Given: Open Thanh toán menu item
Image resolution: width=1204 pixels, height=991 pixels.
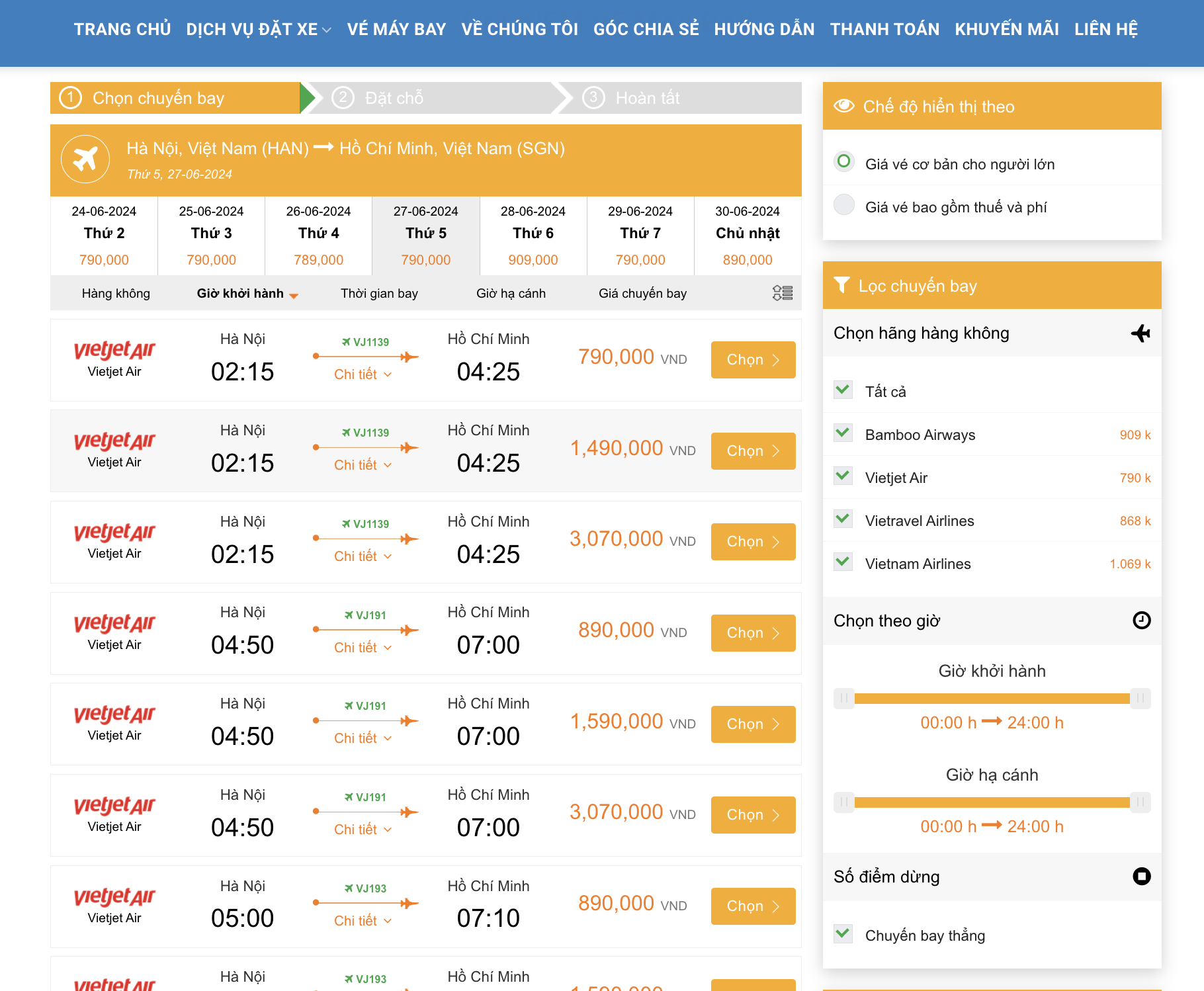Looking at the screenshot, I should coord(884,29).
